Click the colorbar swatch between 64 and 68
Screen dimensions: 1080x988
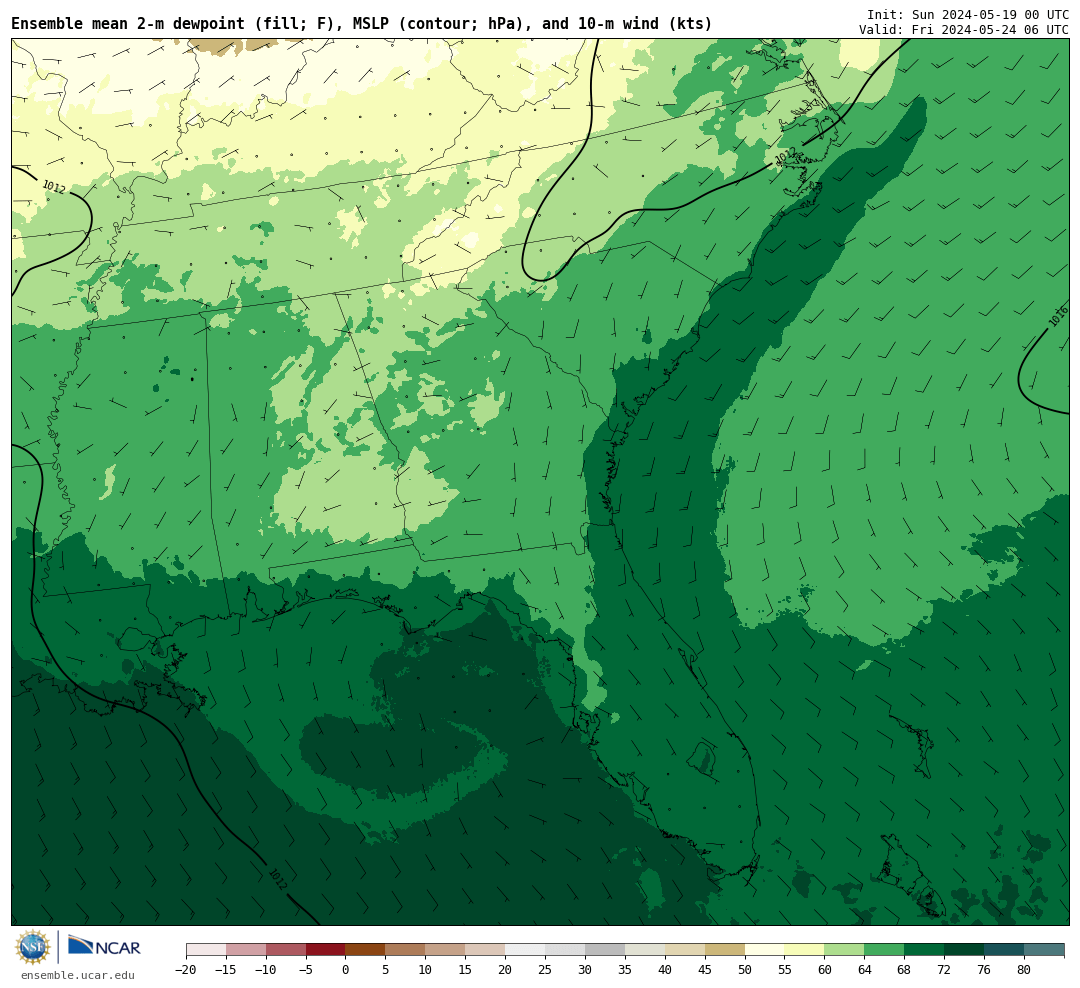tap(884, 950)
